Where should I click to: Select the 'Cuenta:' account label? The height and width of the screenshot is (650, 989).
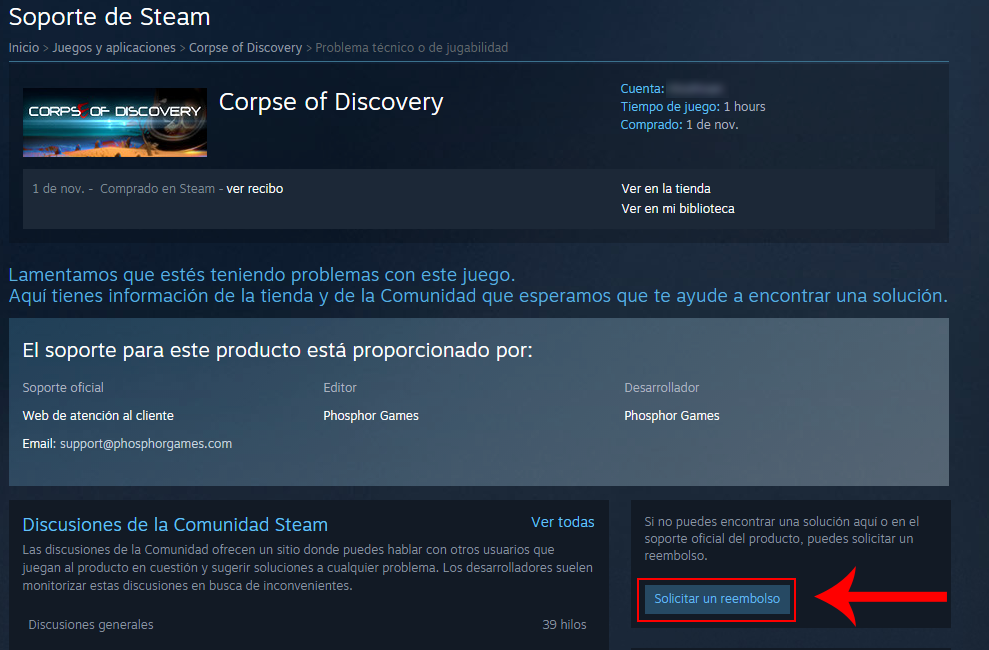(x=642, y=89)
